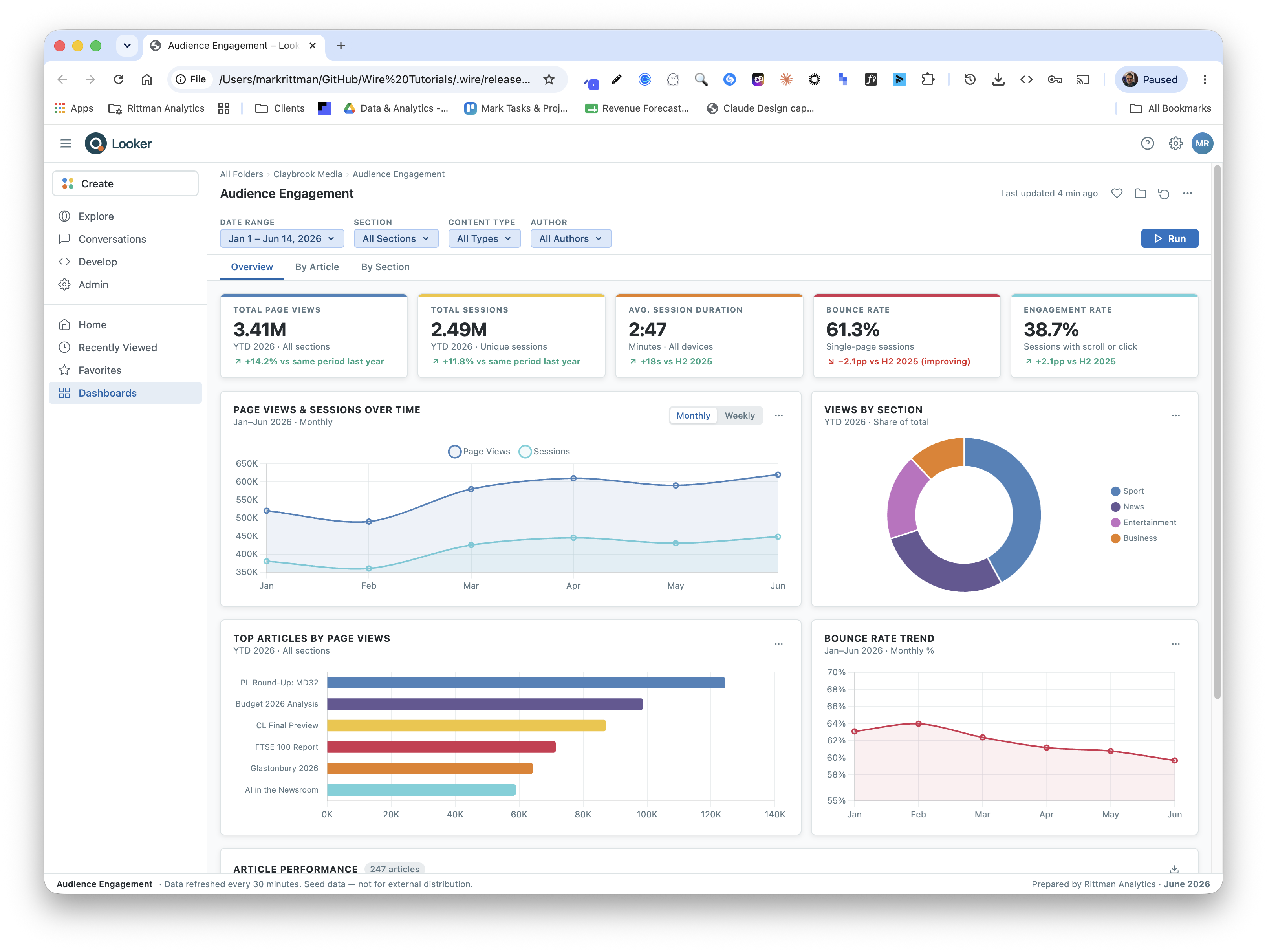Open Explore in the sidebar
Viewport: 1267px width, 952px height.
(125, 216)
